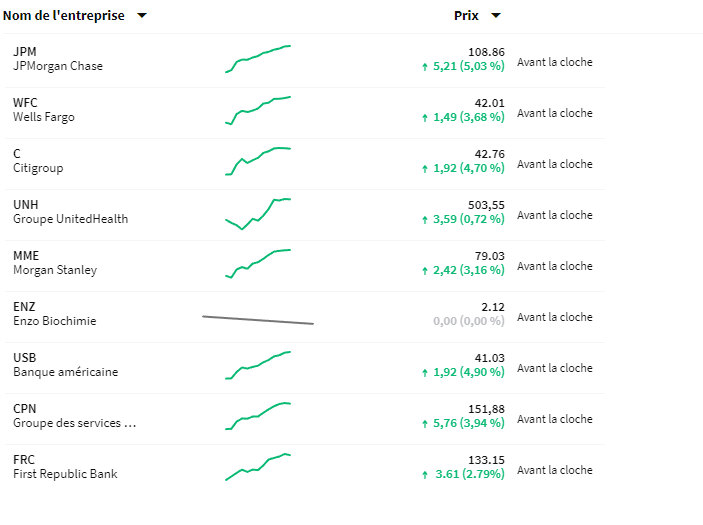Image resolution: width=703 pixels, height=525 pixels.
Task: Click the Morgan Stanley up arrow icon
Action: coord(425,271)
